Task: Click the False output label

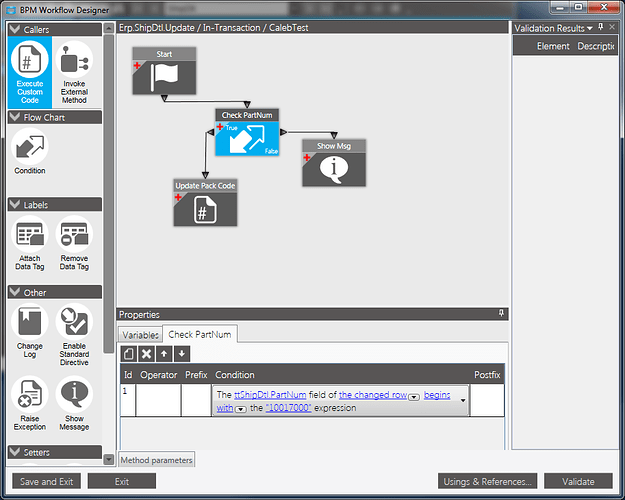Action: click(x=271, y=151)
